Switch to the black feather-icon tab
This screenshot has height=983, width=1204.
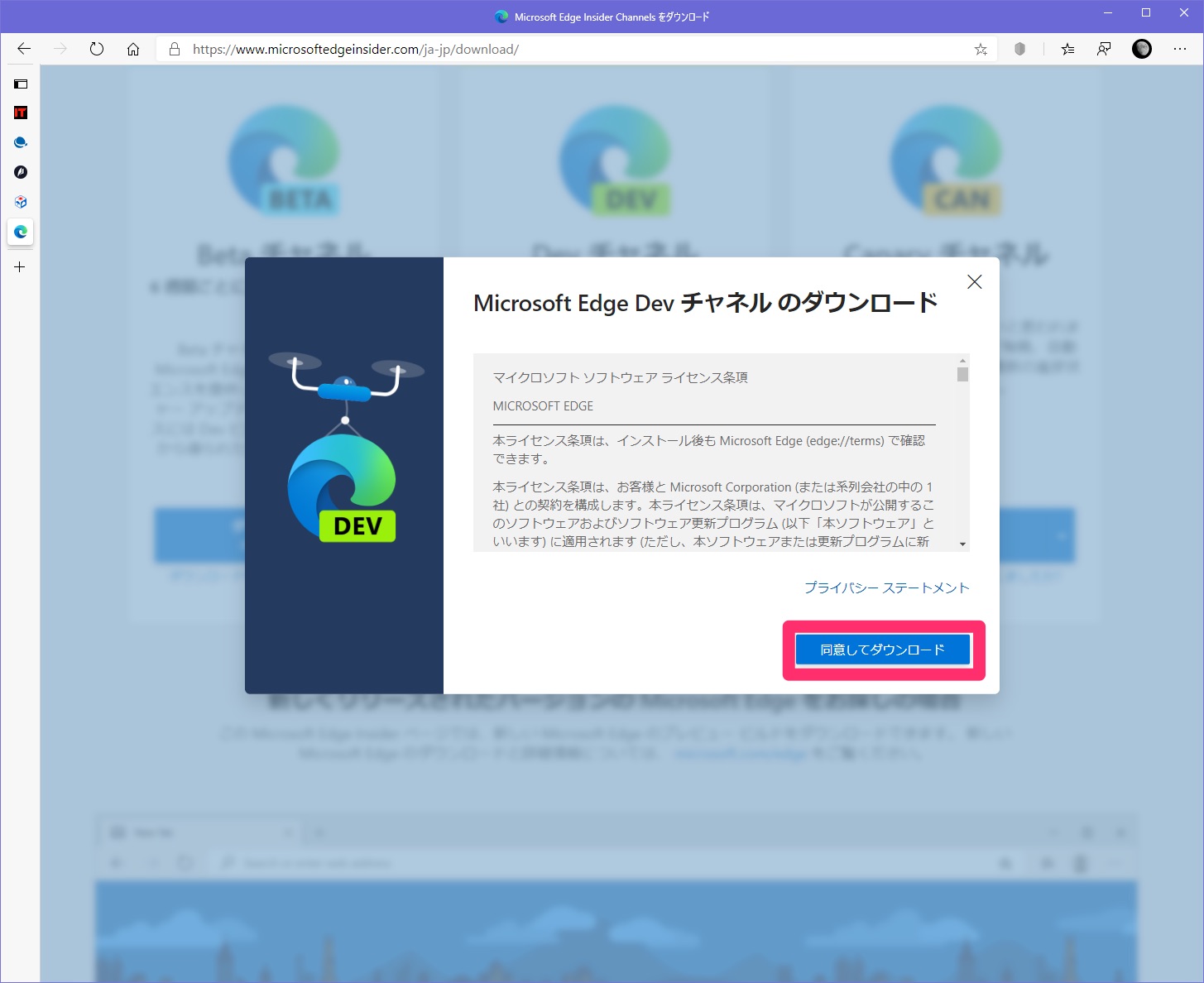tap(21, 172)
